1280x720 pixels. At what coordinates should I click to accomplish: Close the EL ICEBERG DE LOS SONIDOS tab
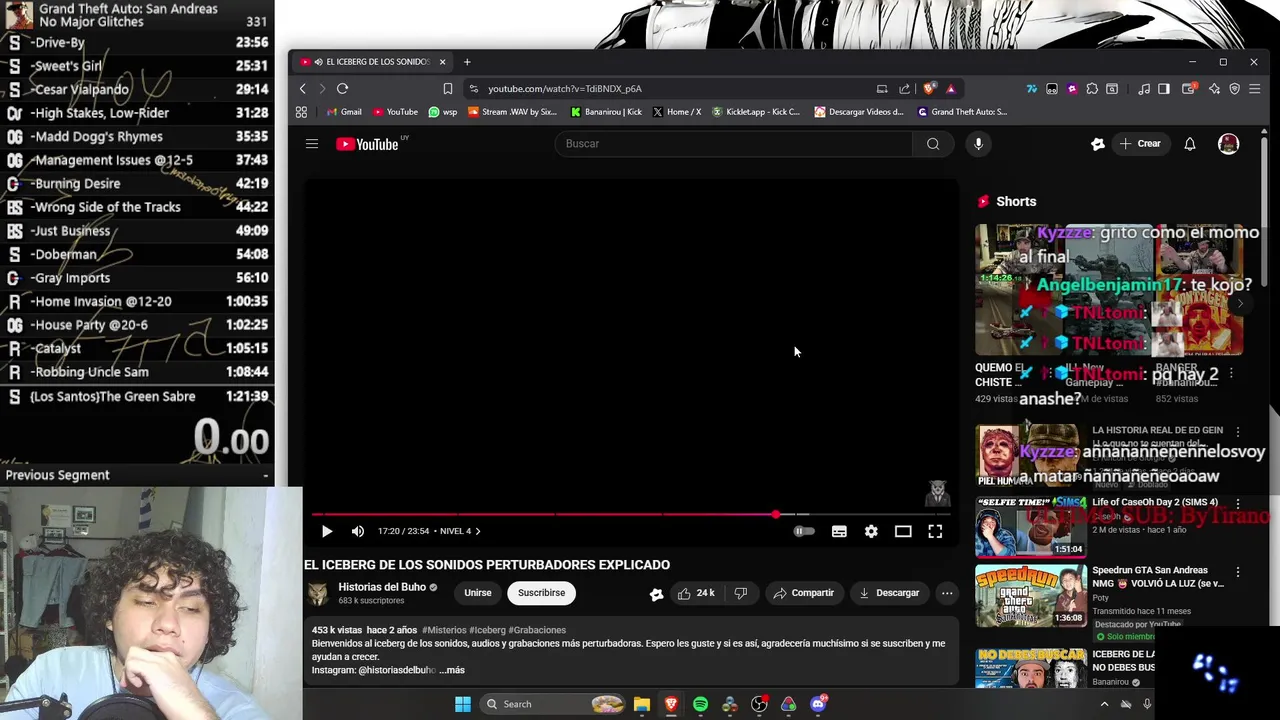coord(442,62)
